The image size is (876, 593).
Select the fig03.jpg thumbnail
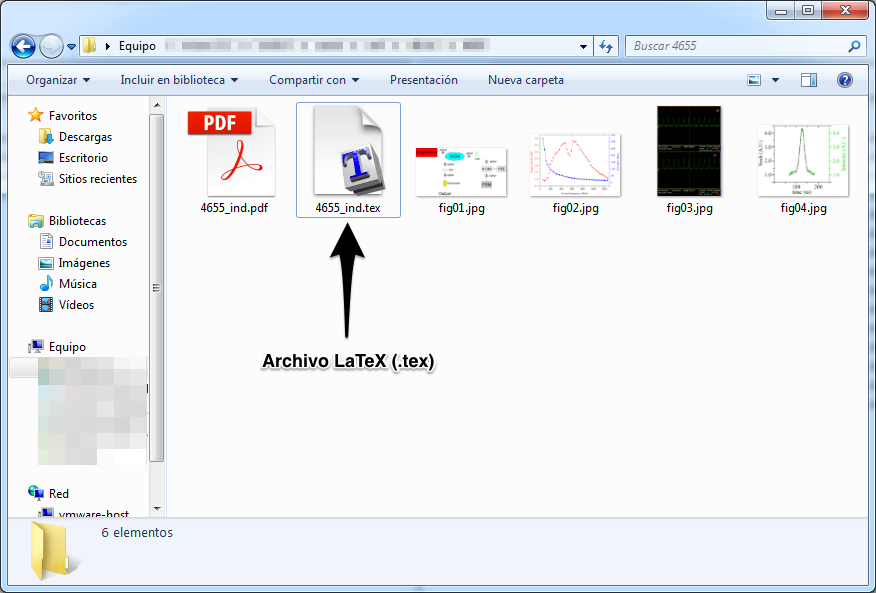(689, 152)
